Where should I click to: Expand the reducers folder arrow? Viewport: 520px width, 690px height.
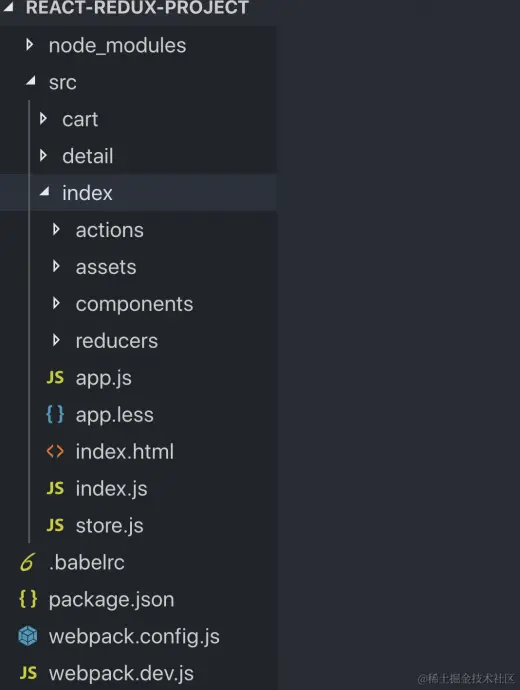(x=56, y=340)
